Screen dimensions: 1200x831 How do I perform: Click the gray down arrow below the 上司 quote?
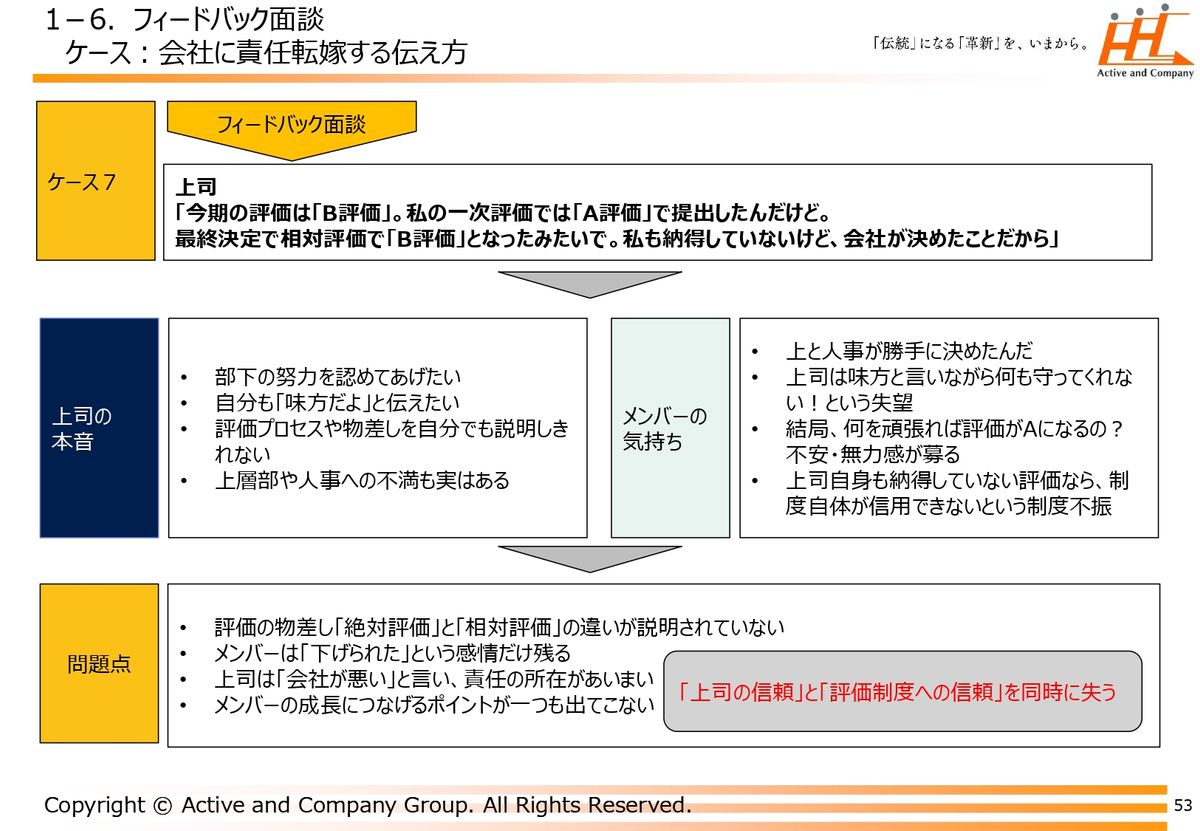click(589, 283)
